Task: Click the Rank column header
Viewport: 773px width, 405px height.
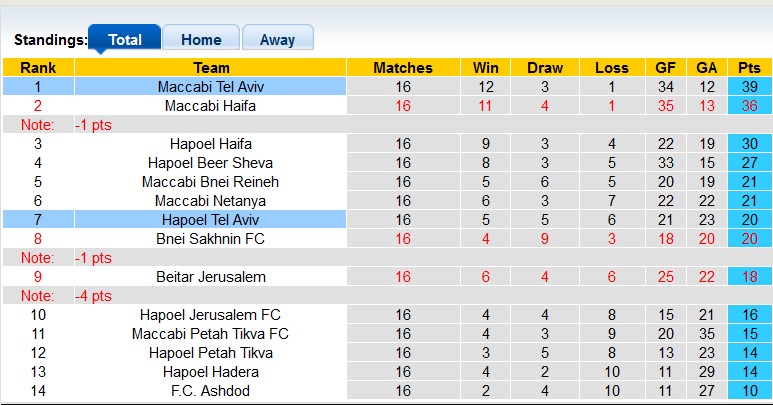Action: [38, 68]
